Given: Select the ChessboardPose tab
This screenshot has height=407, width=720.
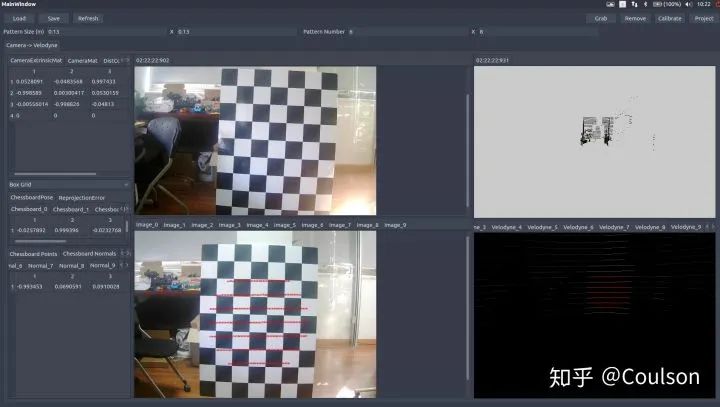Looking at the screenshot, I should coord(32,198).
